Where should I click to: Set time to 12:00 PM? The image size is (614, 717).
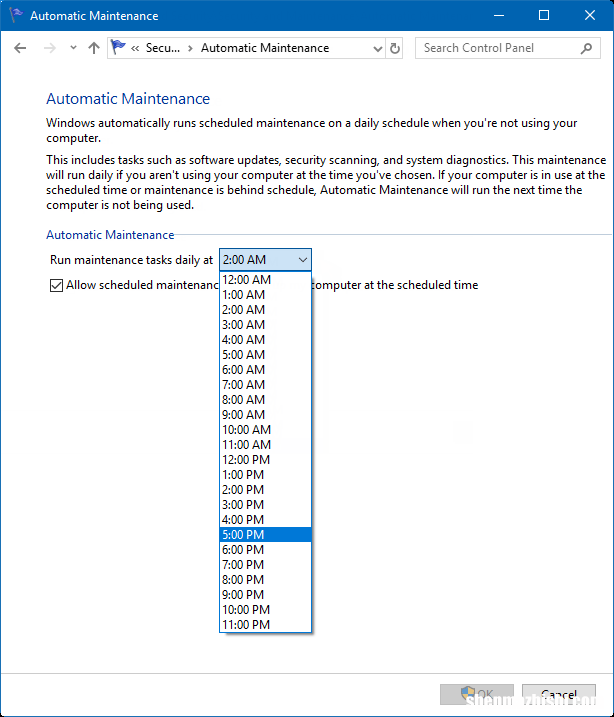coord(265,460)
